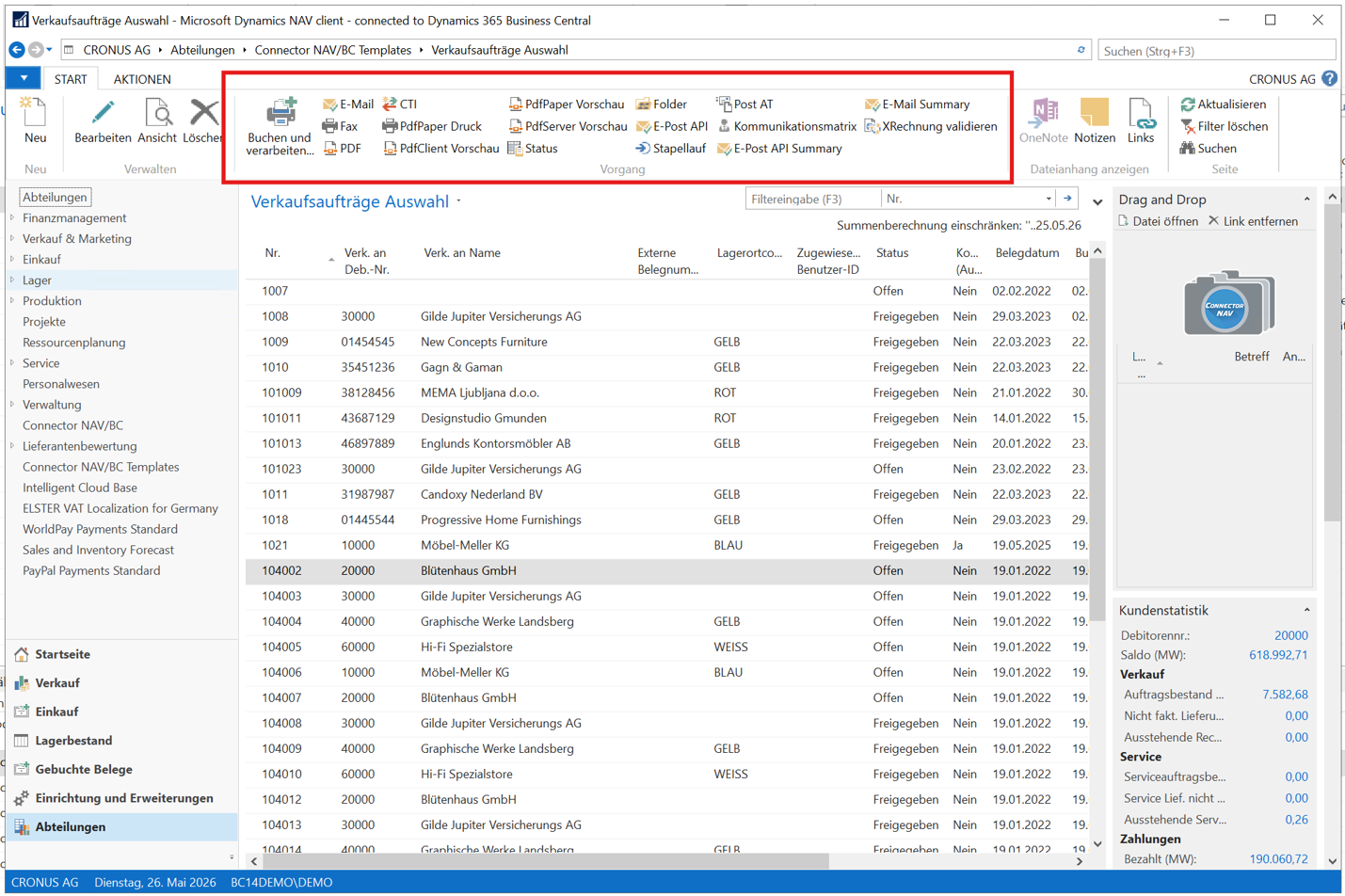Start the Stapellauf action
The image size is (1345, 896).
670,149
